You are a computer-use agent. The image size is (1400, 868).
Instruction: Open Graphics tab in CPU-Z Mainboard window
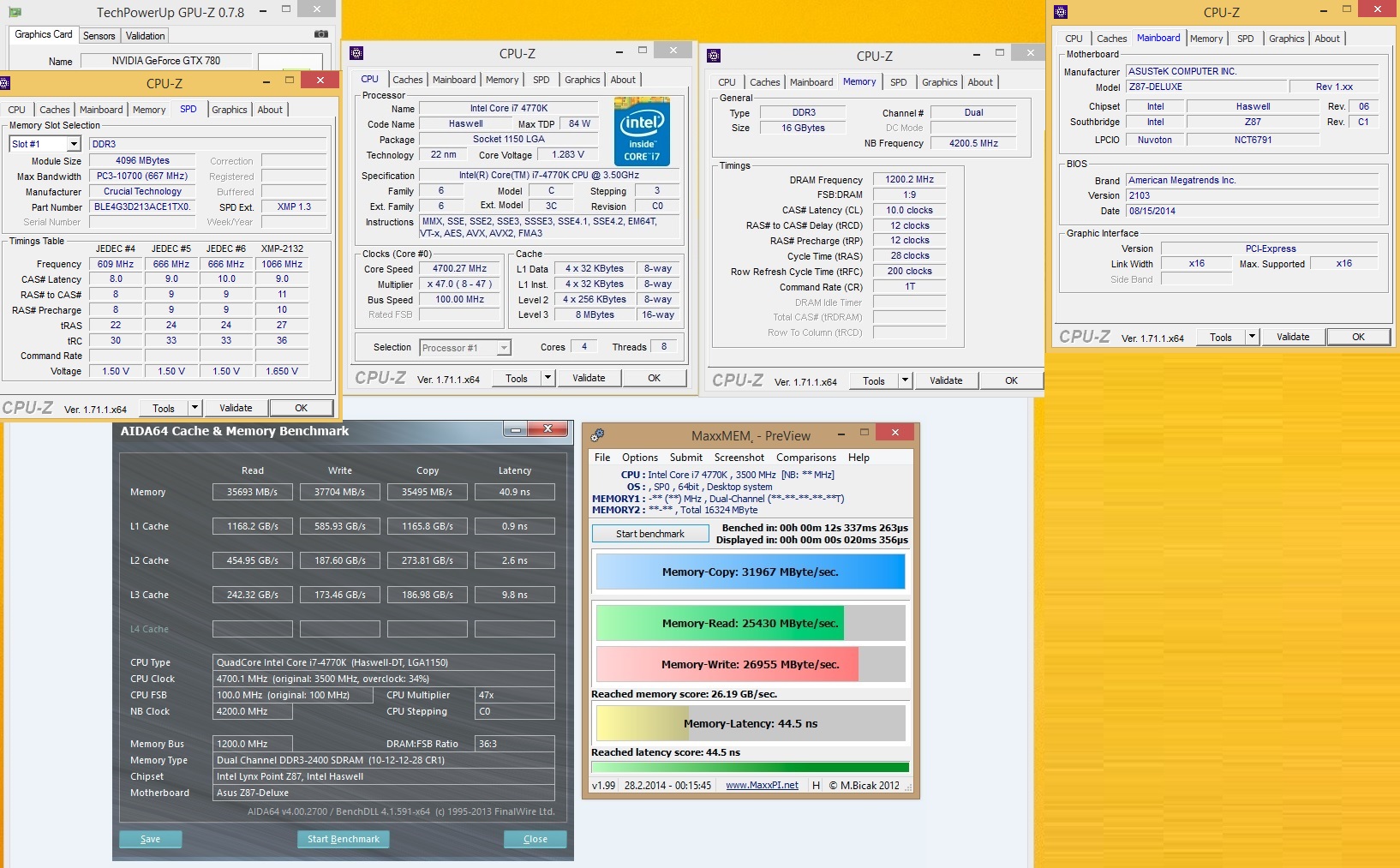click(1287, 39)
